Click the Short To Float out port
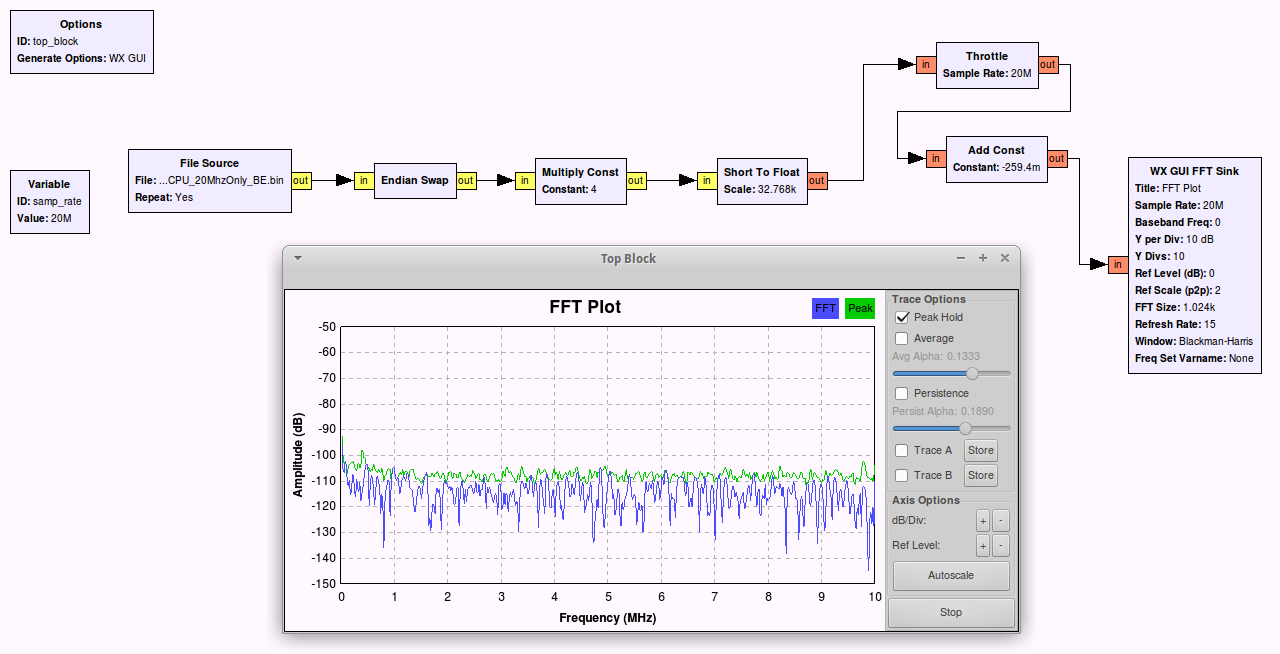1280x654 pixels. [x=817, y=180]
